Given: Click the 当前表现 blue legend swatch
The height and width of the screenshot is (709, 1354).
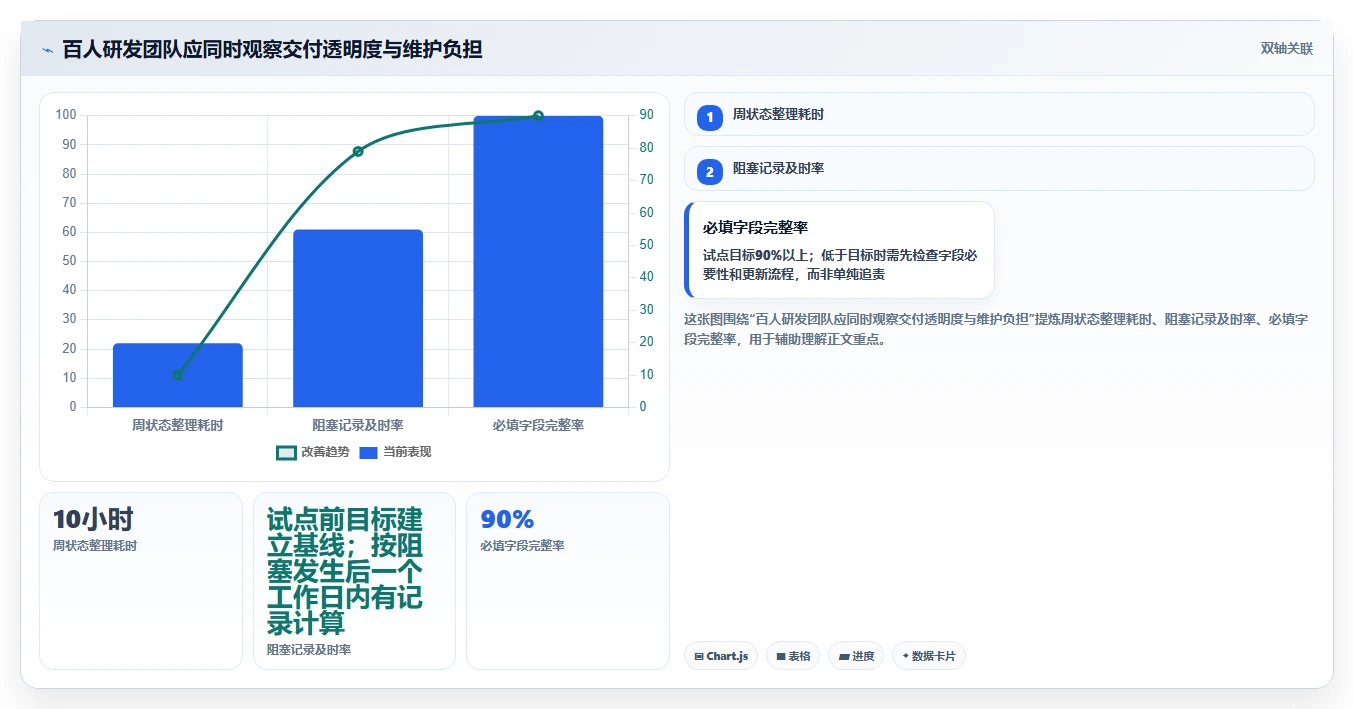Looking at the screenshot, I should pos(368,452).
